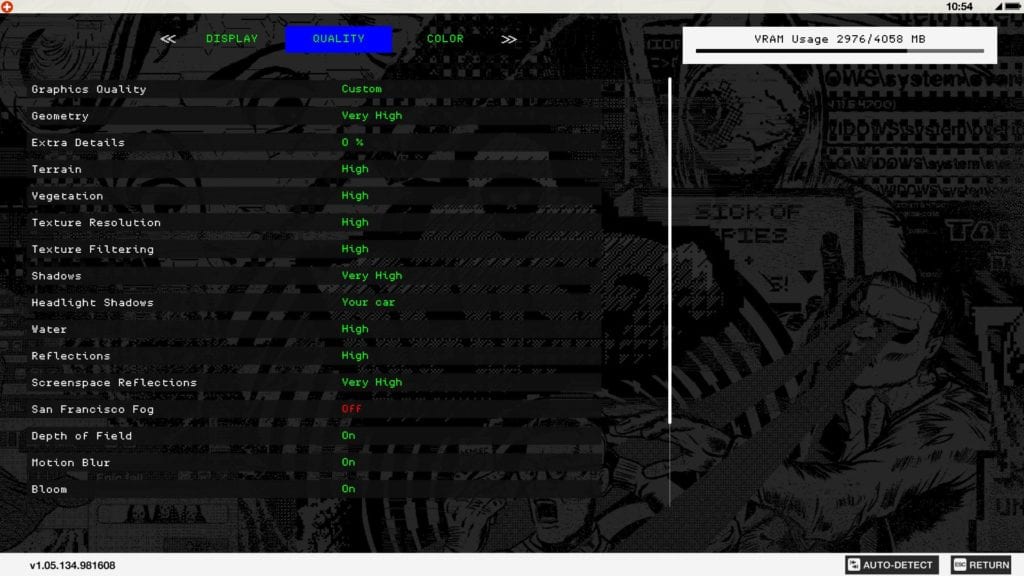Change the Geometry Very High value

click(x=371, y=116)
